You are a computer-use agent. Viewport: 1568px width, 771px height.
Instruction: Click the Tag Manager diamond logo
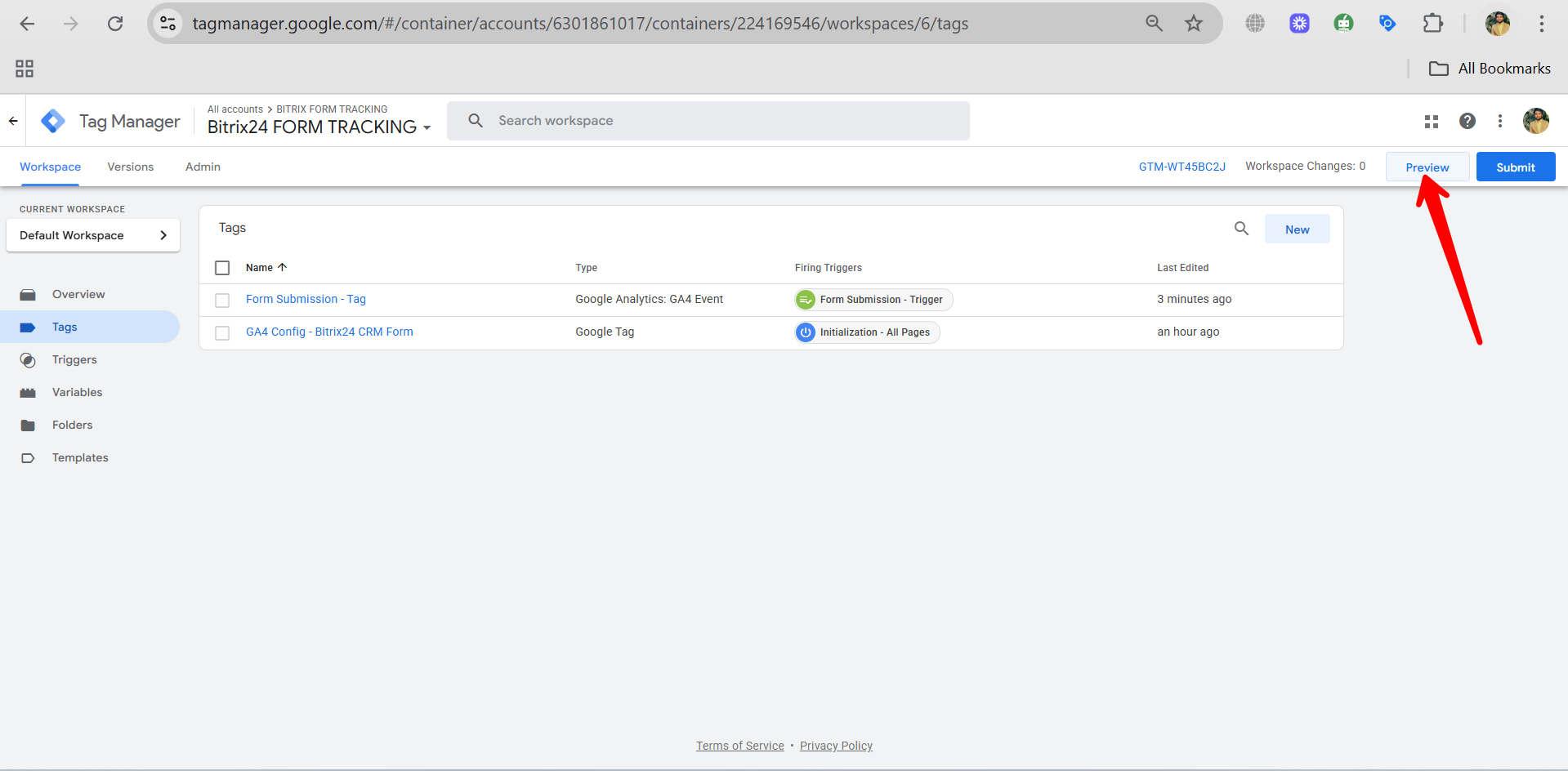click(53, 121)
